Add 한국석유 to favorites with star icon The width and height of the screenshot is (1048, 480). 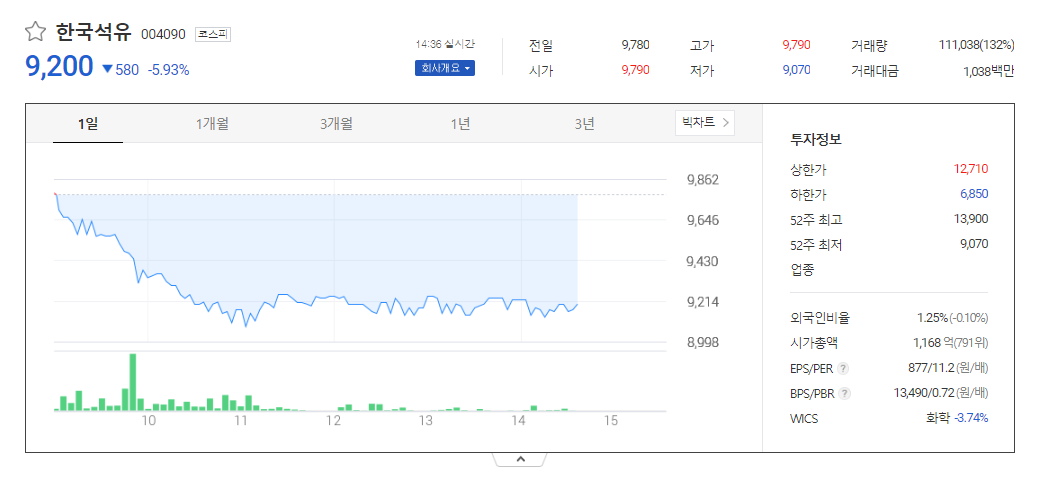pyautogui.click(x=35, y=31)
